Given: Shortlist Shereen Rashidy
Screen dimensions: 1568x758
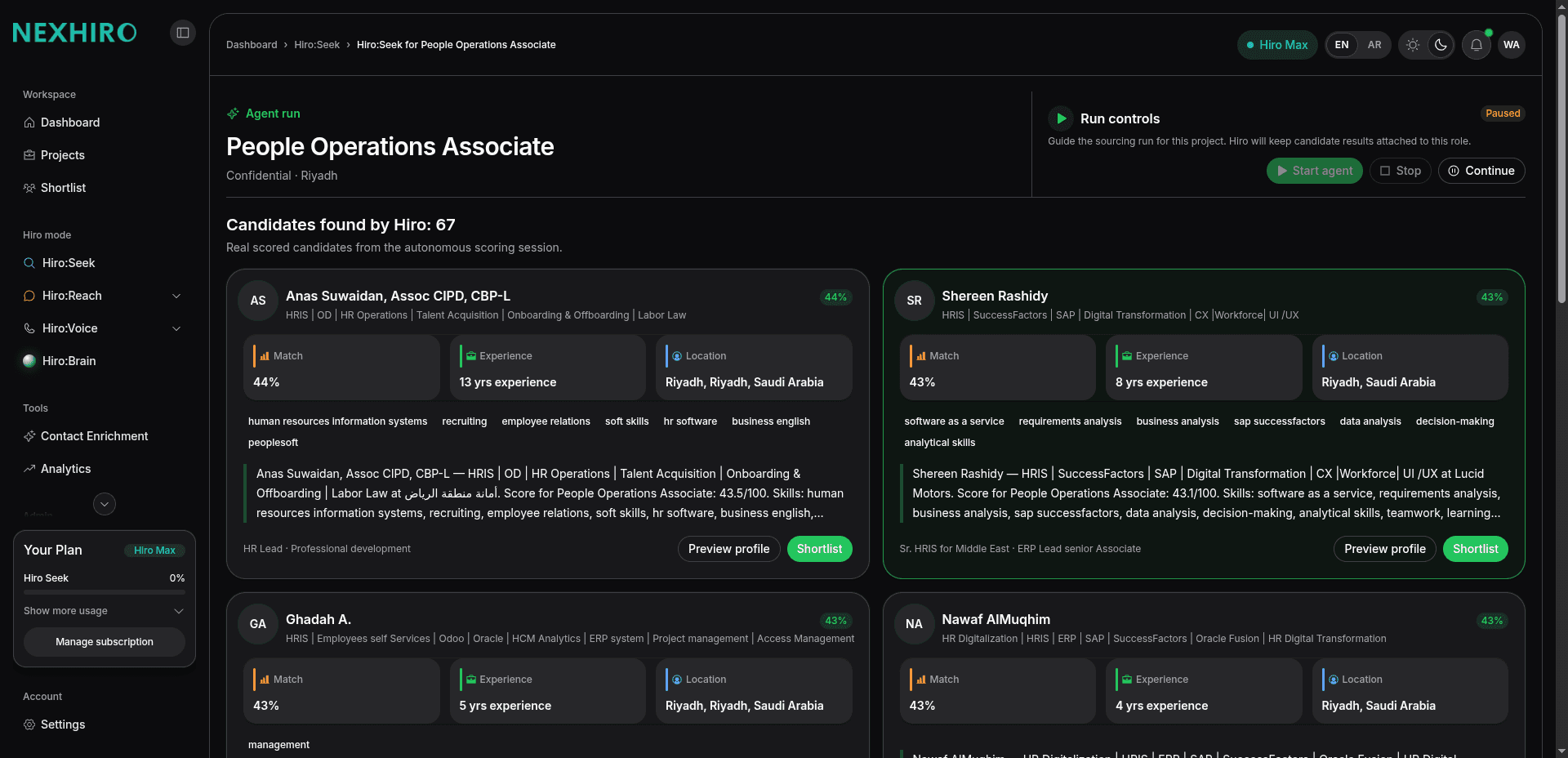Looking at the screenshot, I should click(x=1475, y=549).
